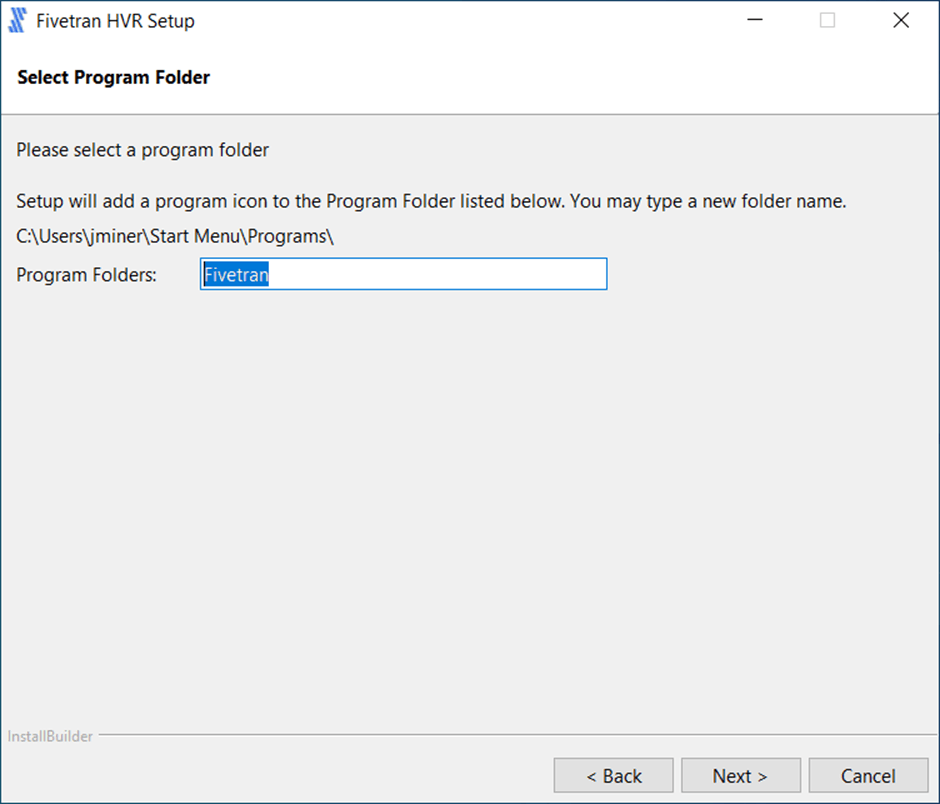The image size is (940, 804).
Task: Click the Setup program icon description sentence
Action: [x=431, y=201]
